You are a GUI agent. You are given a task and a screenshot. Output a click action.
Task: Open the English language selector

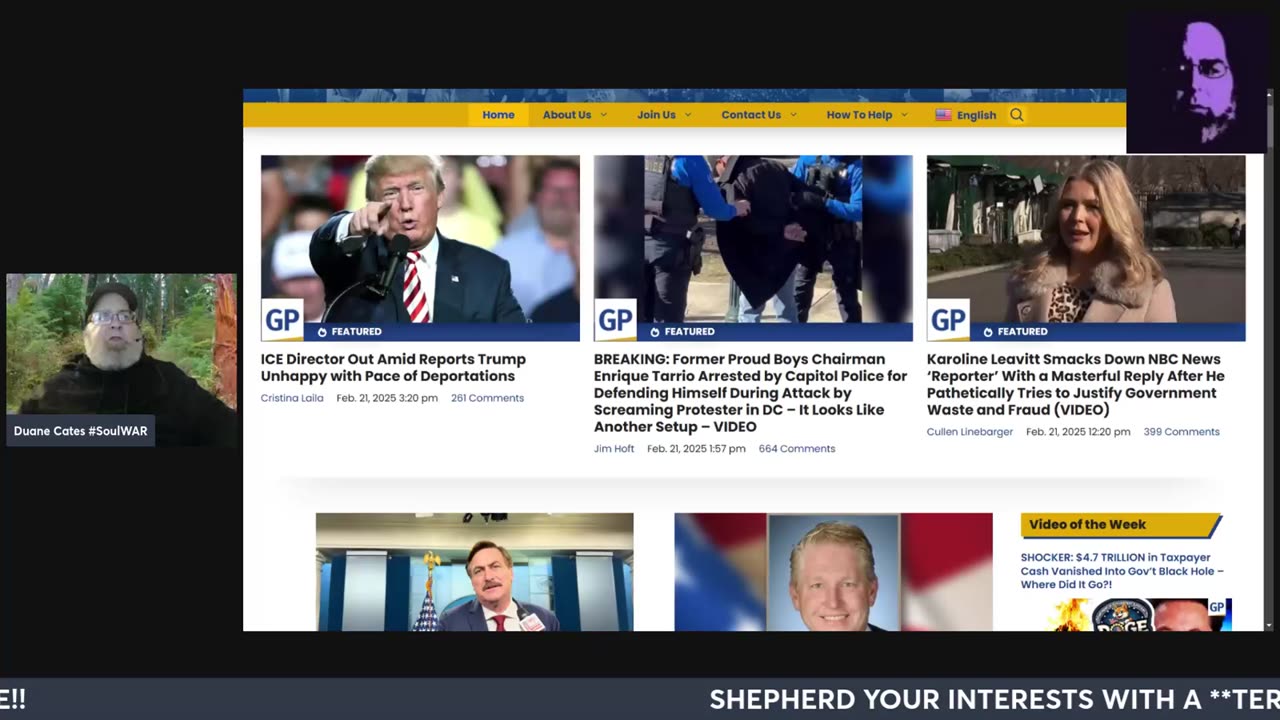pyautogui.click(x=966, y=115)
